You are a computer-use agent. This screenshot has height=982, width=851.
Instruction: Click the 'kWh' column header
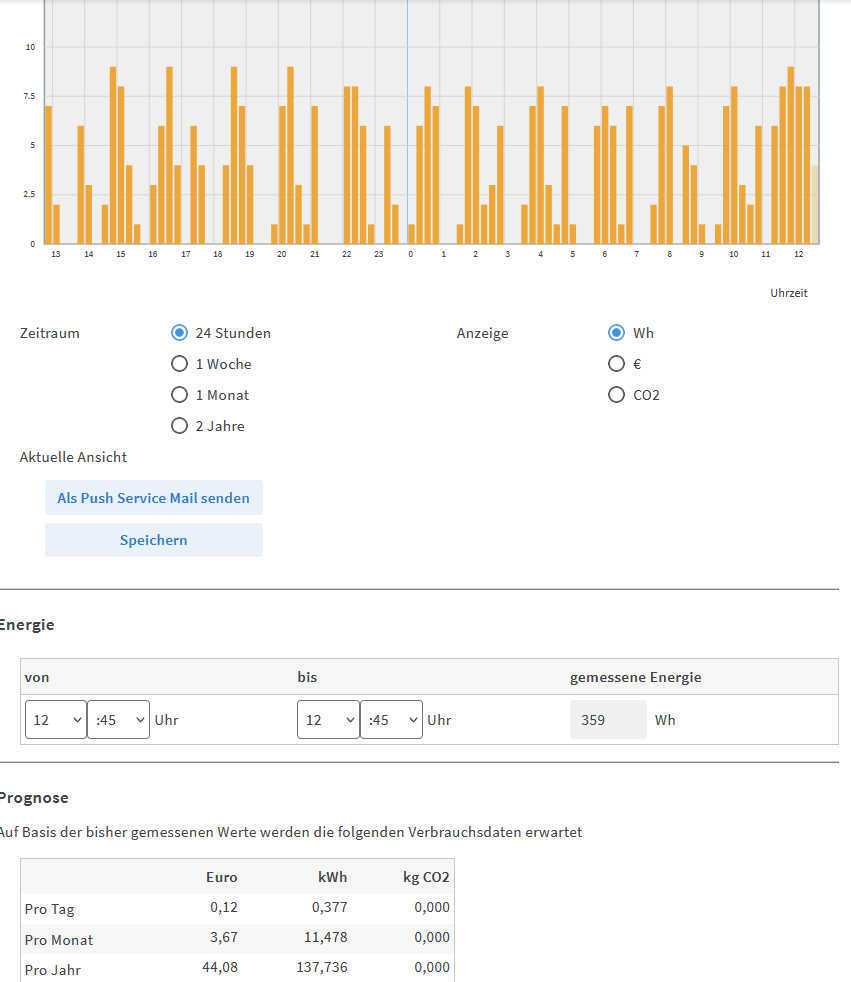point(333,877)
